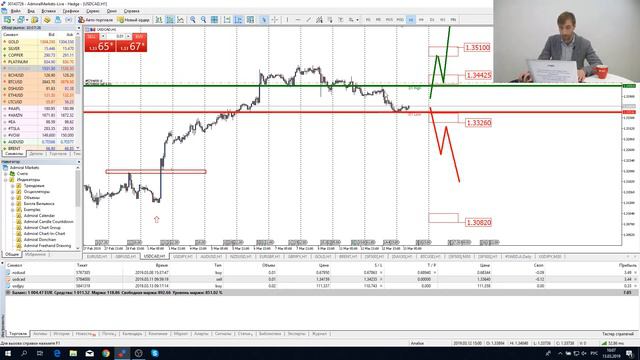Switch timeframe to W1
Screen dimensions: 640x360
[442, 20]
